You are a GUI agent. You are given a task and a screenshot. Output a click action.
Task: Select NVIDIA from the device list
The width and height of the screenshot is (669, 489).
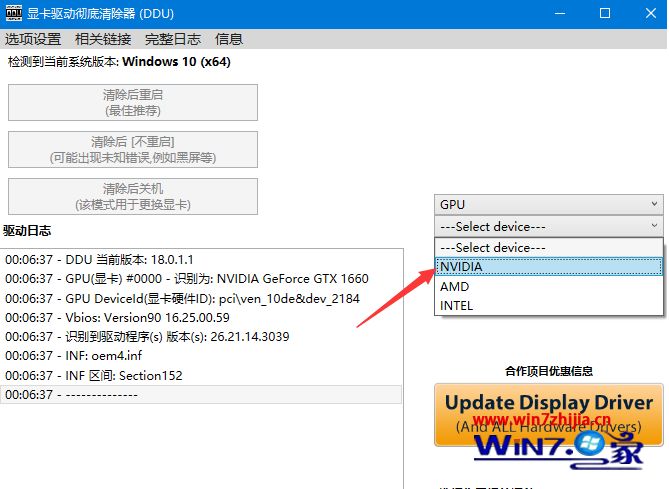[x=549, y=267]
